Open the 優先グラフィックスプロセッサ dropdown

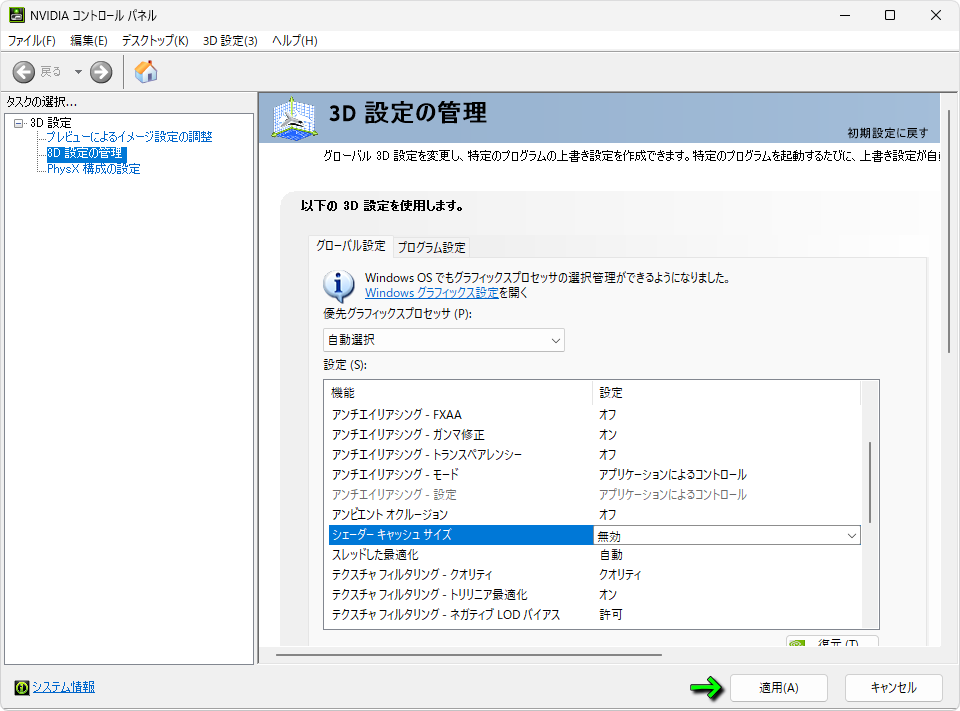click(444, 340)
